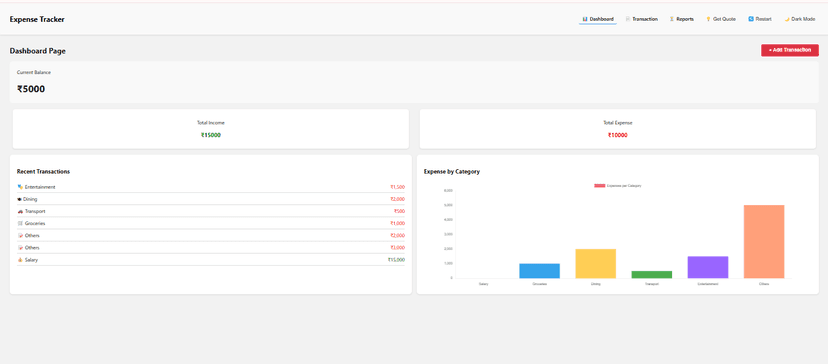Image resolution: width=828 pixels, height=364 pixels.
Task: Click the Total Expense label
Action: [x=618, y=123]
